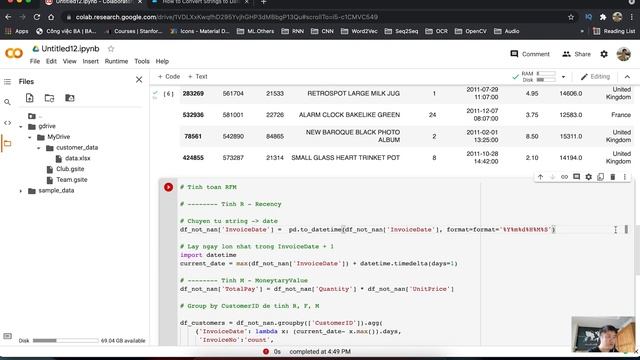Open more cell actions menu
Screen dimensions: 640x360
coord(624,177)
